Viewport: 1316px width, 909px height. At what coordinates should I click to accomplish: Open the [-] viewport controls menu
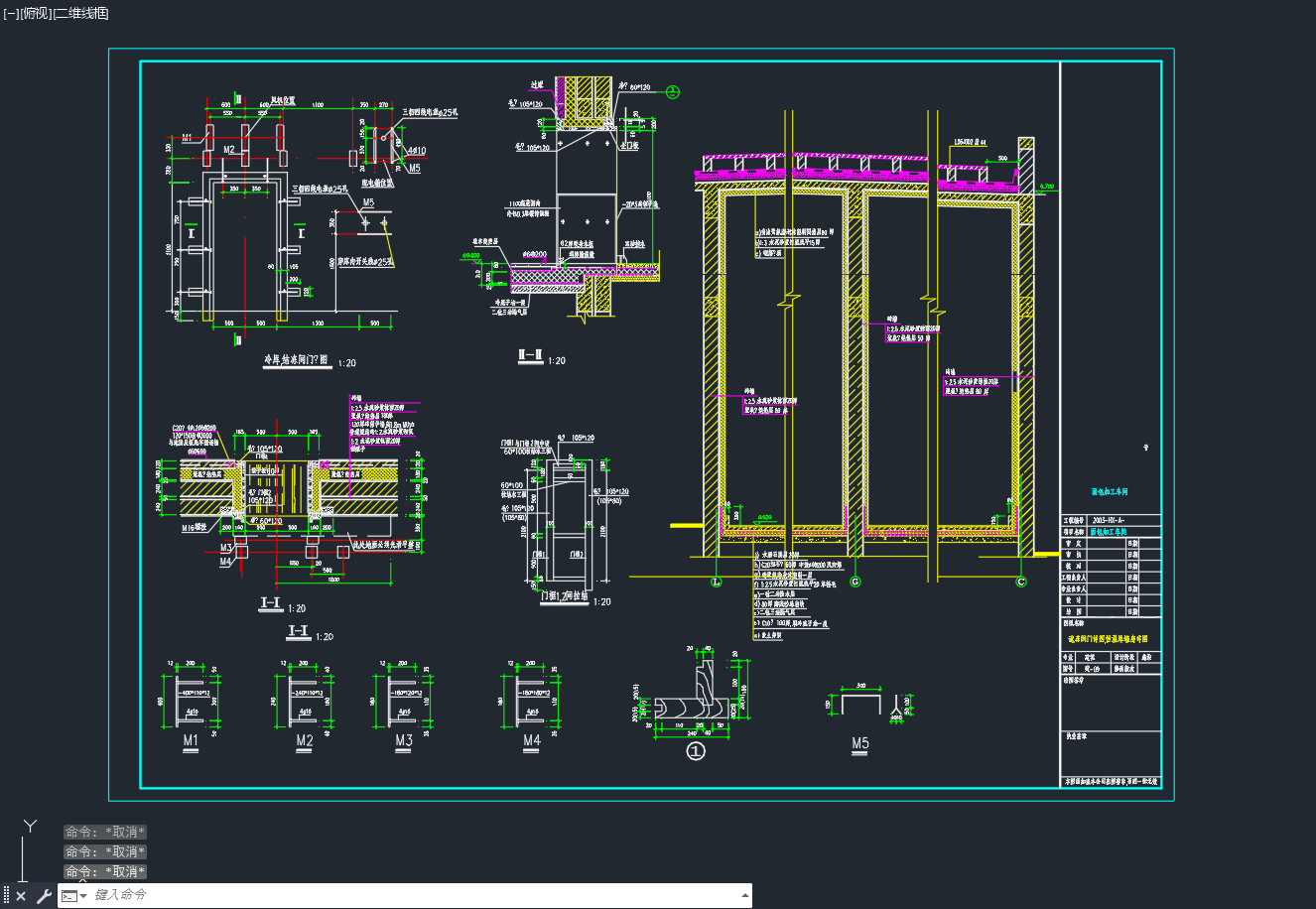(11, 13)
